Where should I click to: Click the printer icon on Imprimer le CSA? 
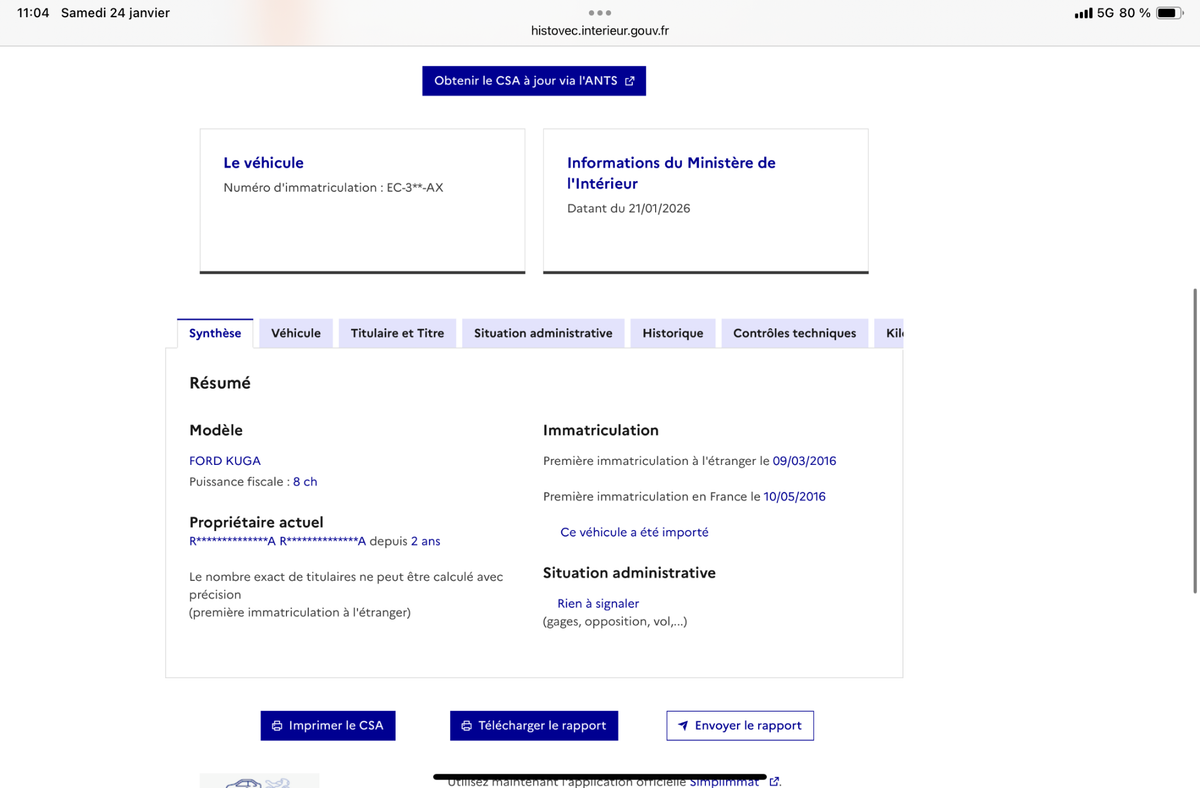point(277,726)
